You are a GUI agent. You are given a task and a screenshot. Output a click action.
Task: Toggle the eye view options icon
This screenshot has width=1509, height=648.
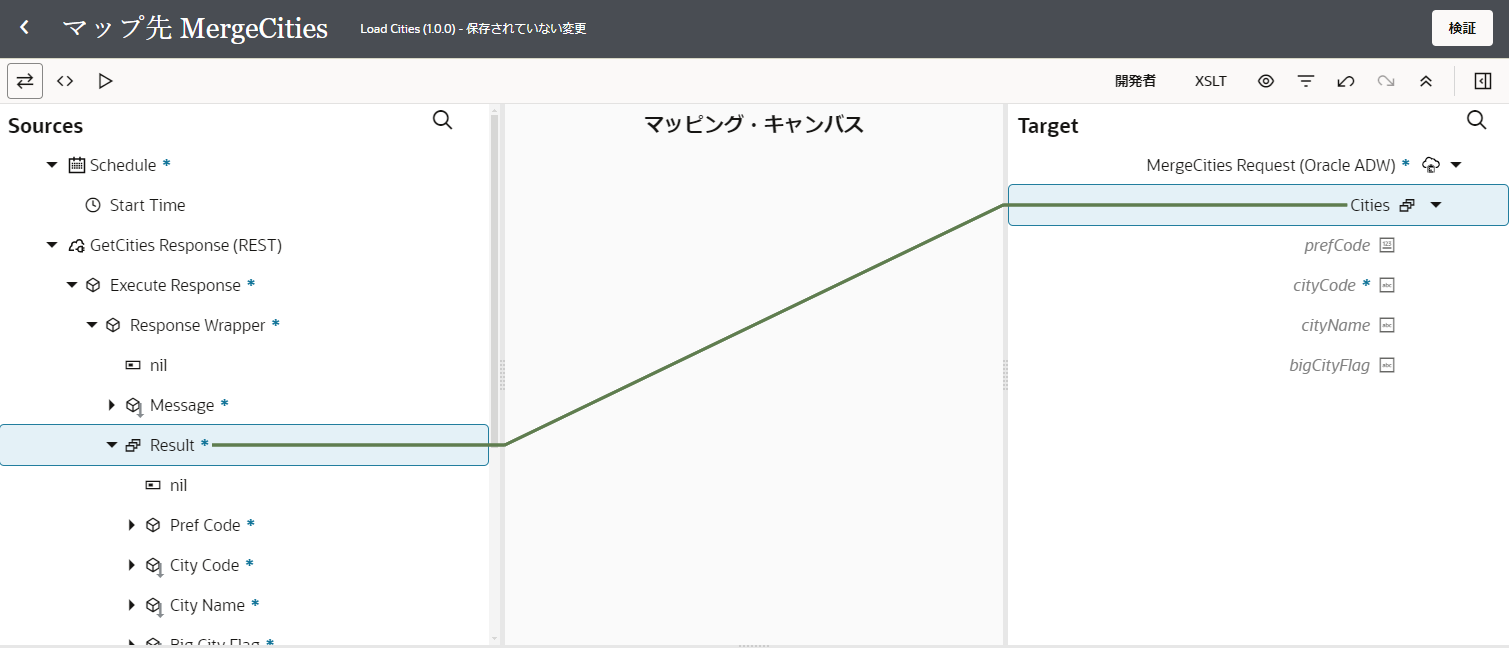coord(1266,81)
